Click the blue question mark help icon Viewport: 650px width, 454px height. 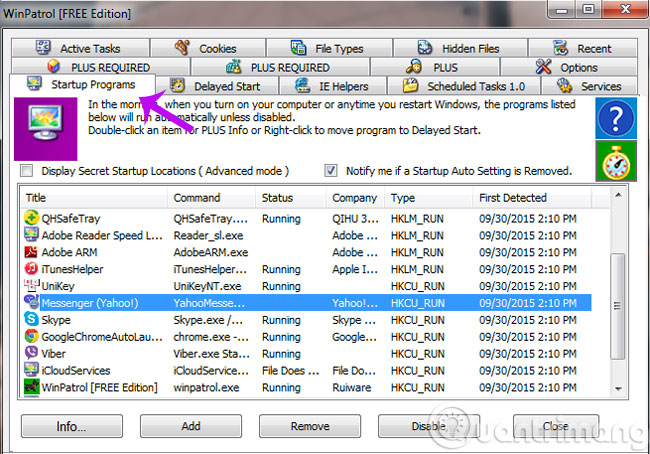click(x=616, y=118)
